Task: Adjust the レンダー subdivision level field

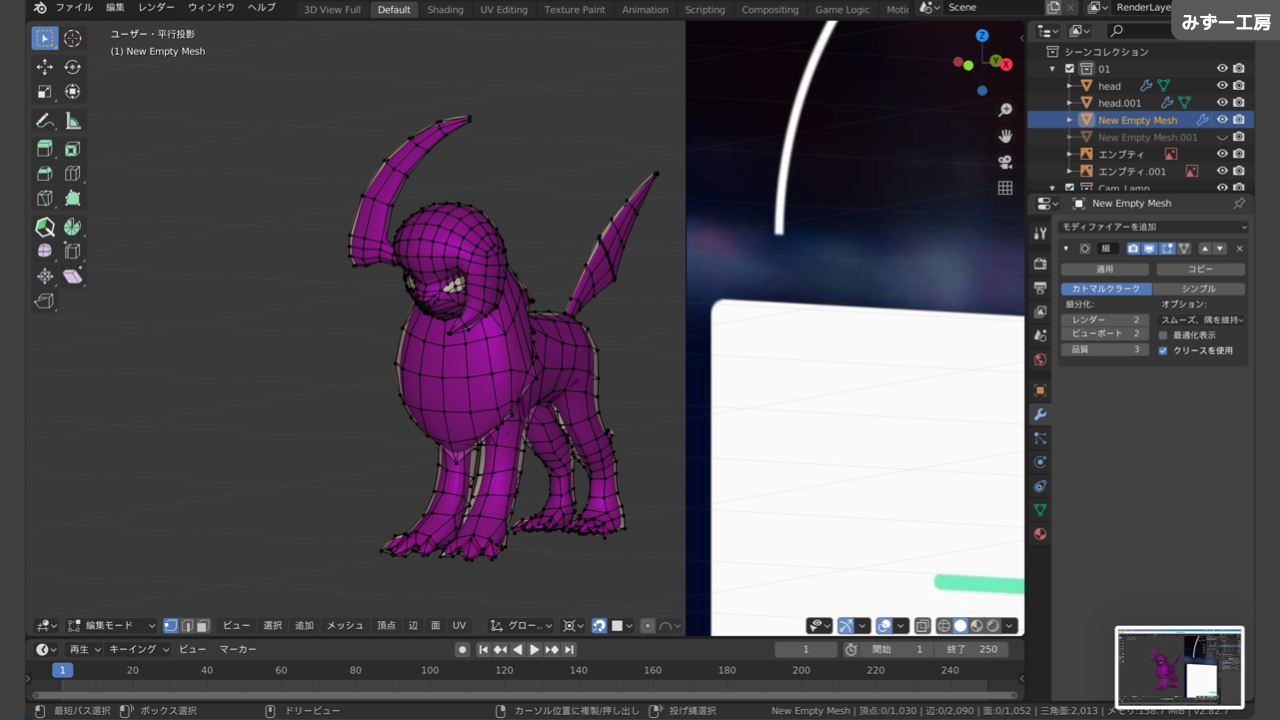Action: pyautogui.click(x=1105, y=320)
